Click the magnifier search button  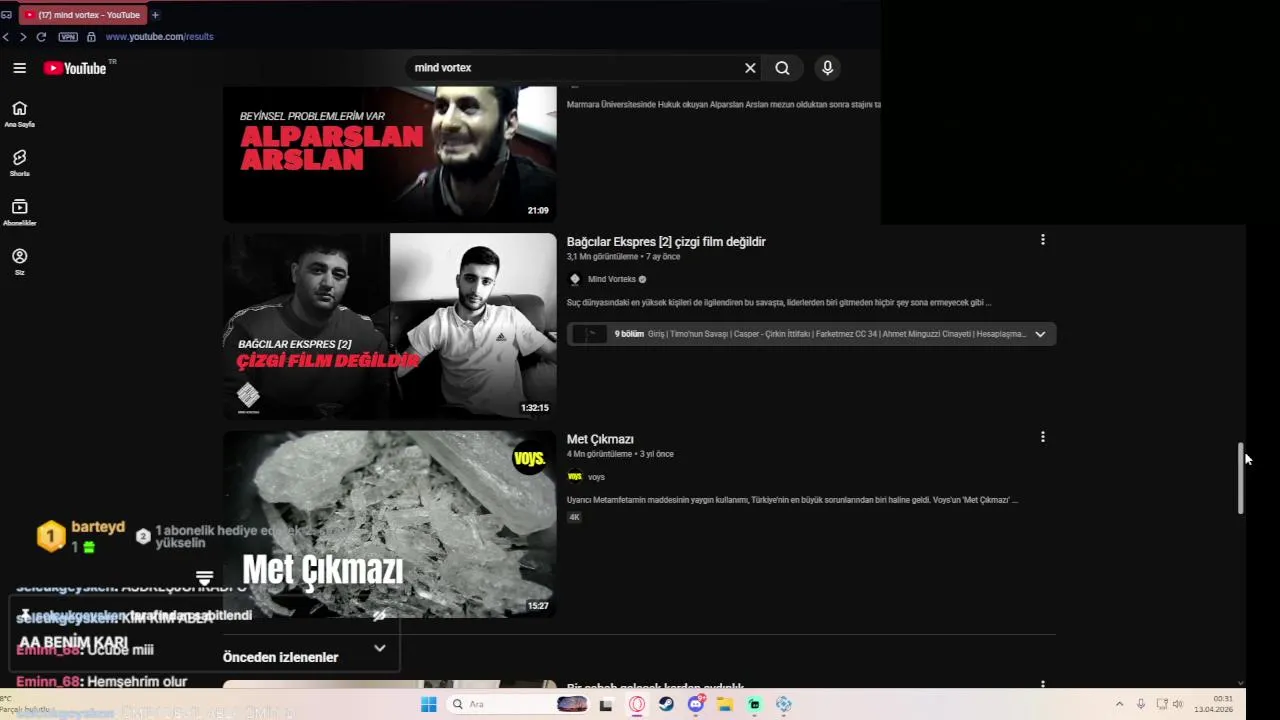782,68
